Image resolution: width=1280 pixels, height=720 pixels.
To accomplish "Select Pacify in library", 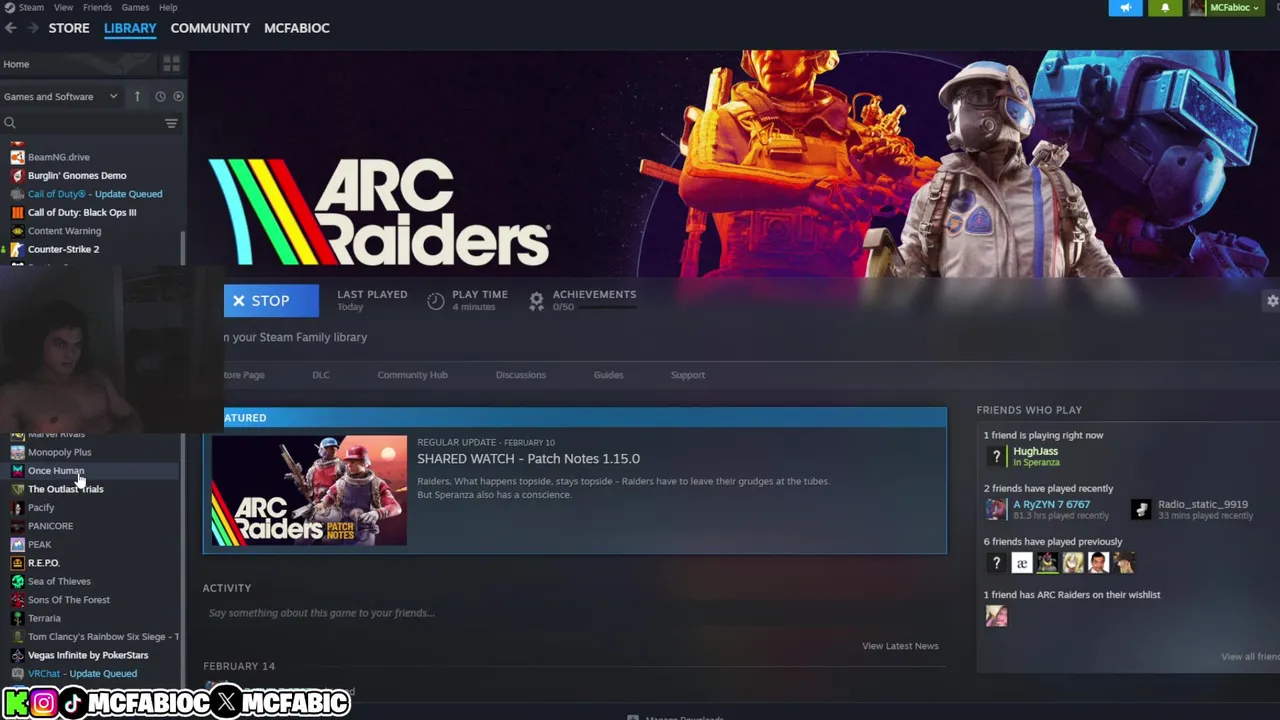I will coord(41,507).
